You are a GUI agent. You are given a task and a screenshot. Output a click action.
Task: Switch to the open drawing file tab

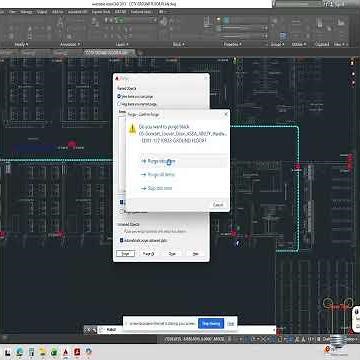[108, 53]
